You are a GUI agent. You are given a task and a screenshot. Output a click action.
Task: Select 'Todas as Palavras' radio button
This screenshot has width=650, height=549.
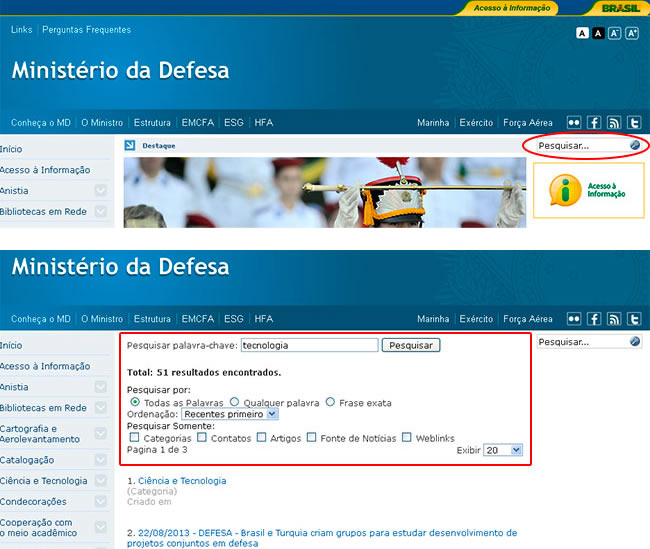[135, 402]
